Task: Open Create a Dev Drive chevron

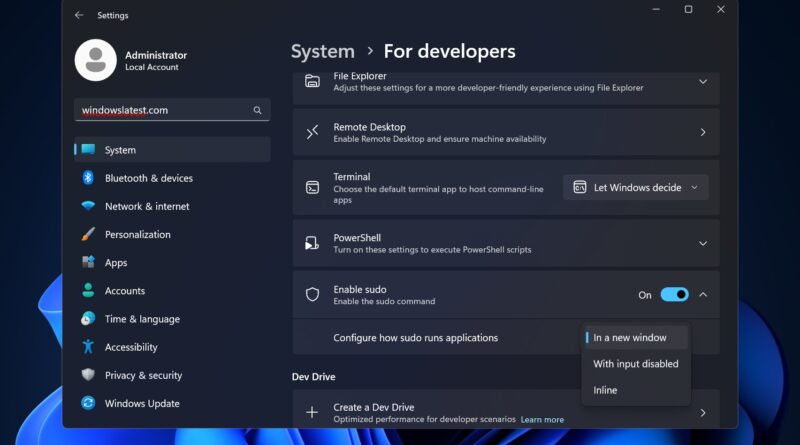Action: click(x=703, y=412)
